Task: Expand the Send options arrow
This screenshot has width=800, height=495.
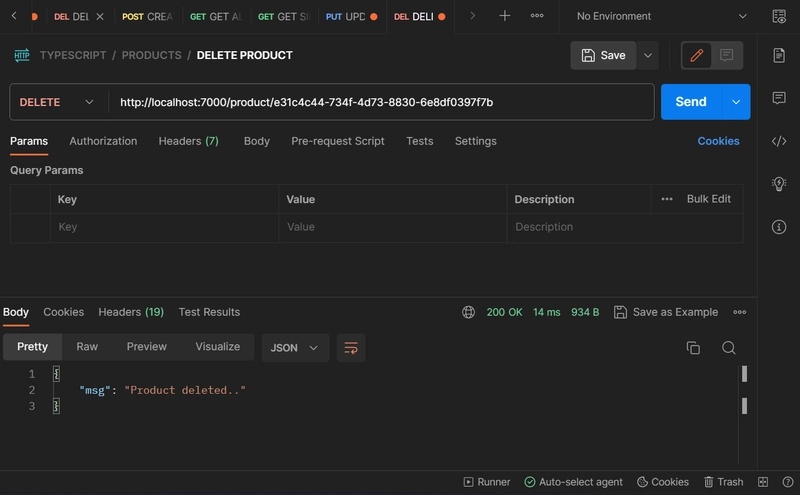Action: [736, 102]
